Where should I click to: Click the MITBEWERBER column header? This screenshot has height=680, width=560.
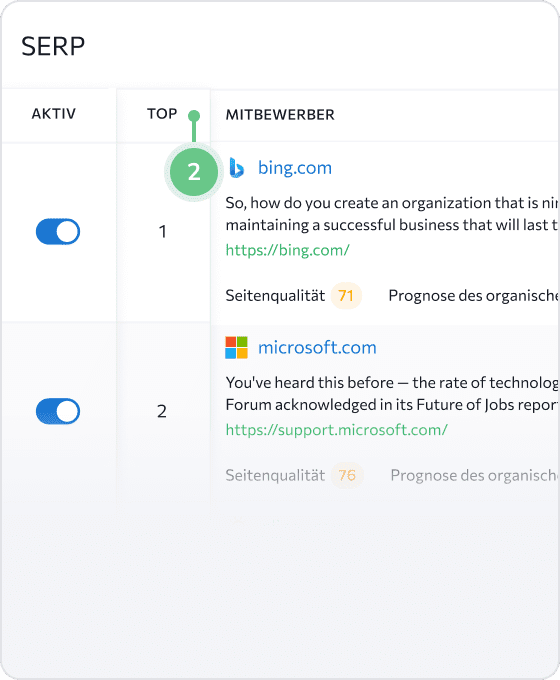coord(280,114)
